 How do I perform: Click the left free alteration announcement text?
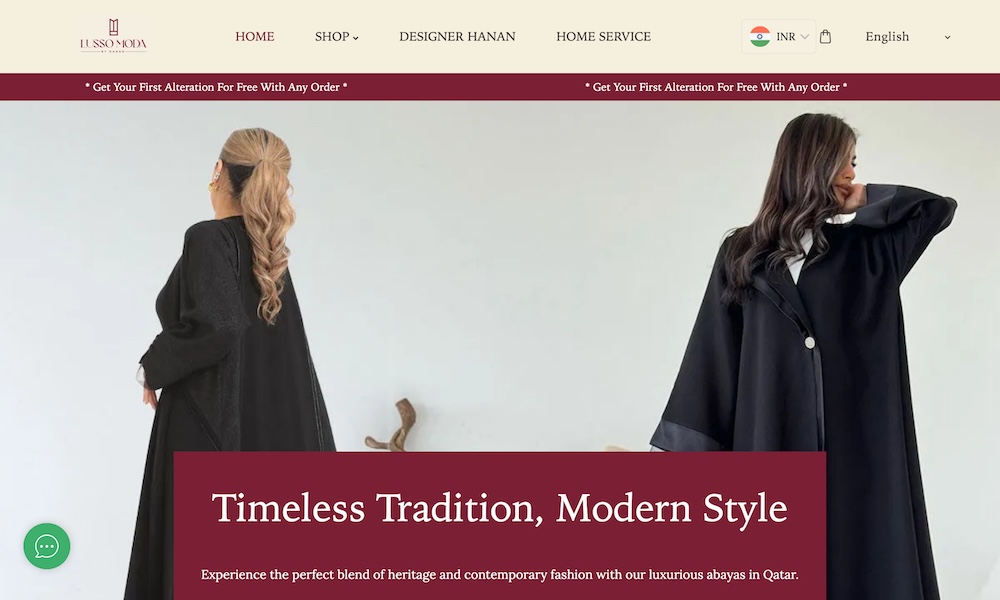216,87
